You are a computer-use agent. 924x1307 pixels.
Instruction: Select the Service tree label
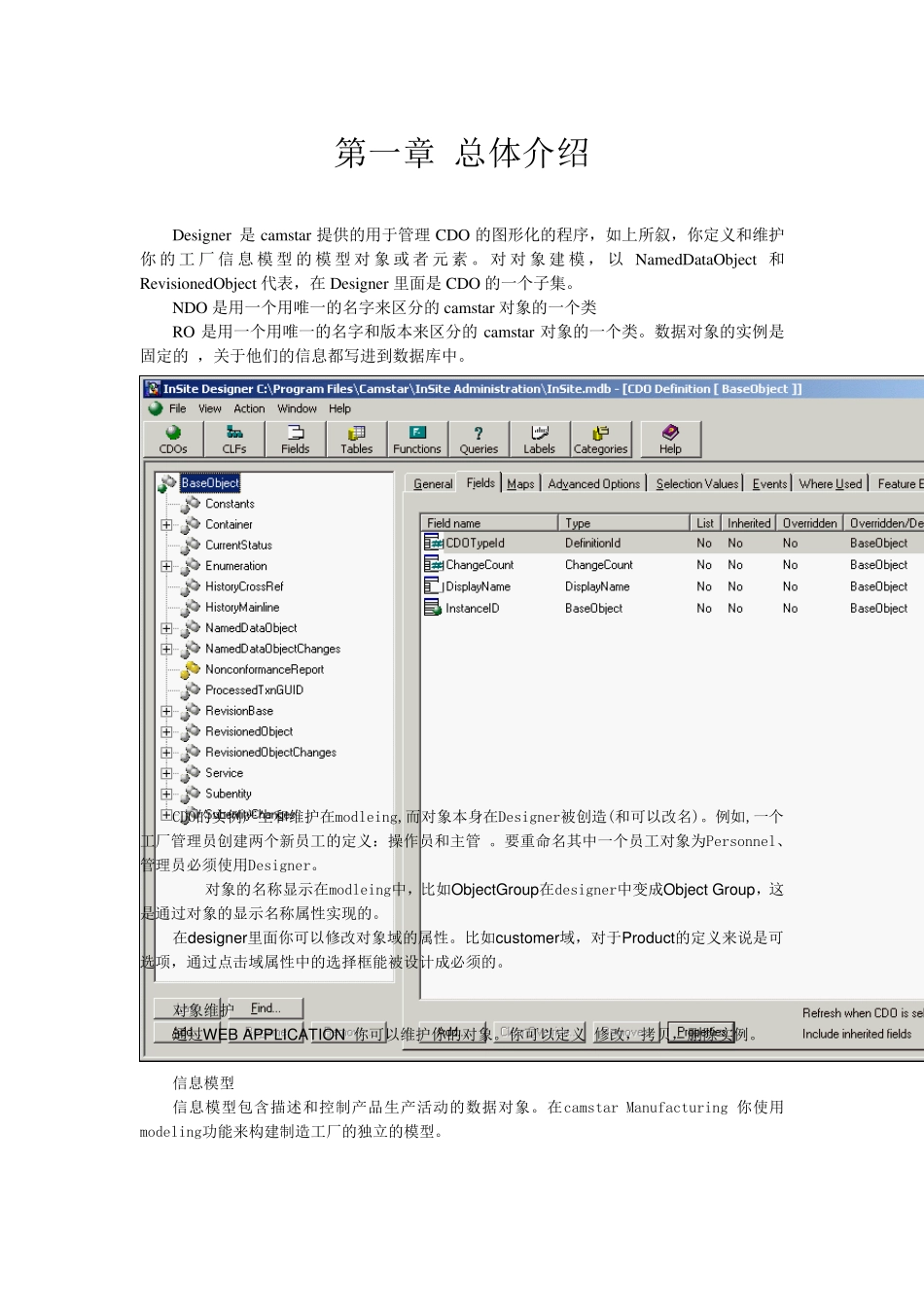224,773
